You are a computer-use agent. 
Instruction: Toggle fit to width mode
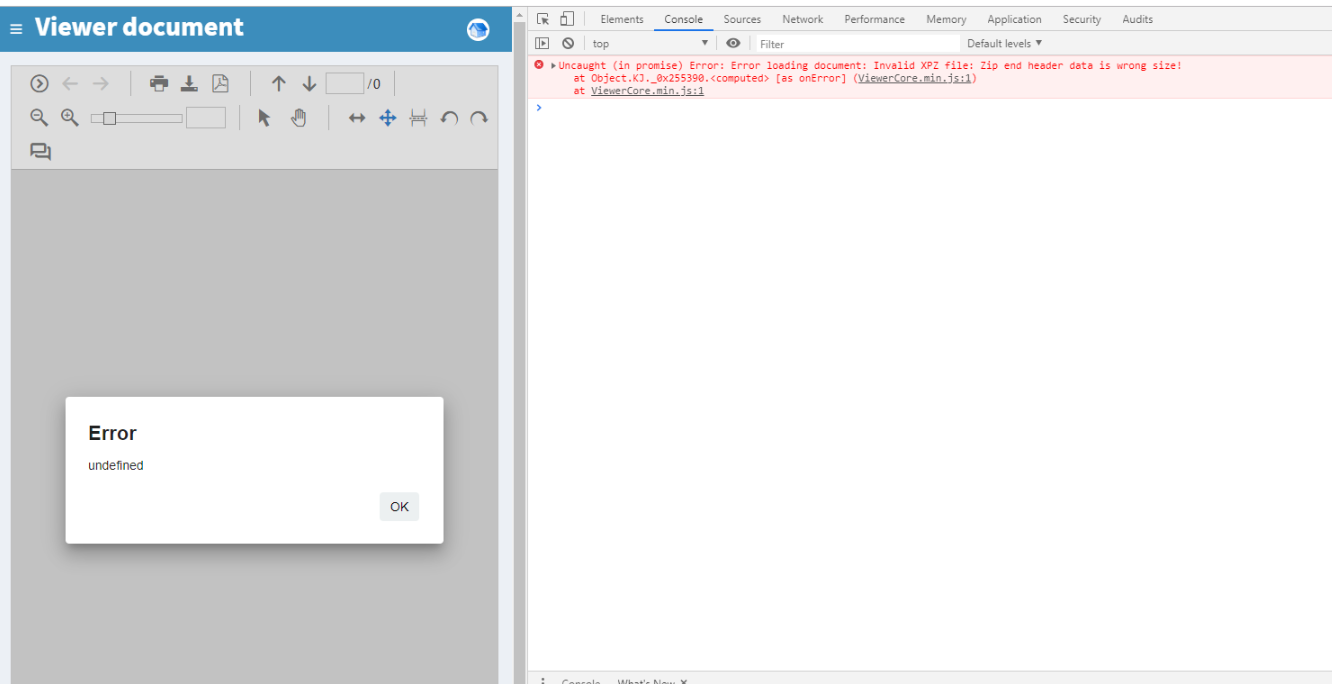tap(357, 118)
